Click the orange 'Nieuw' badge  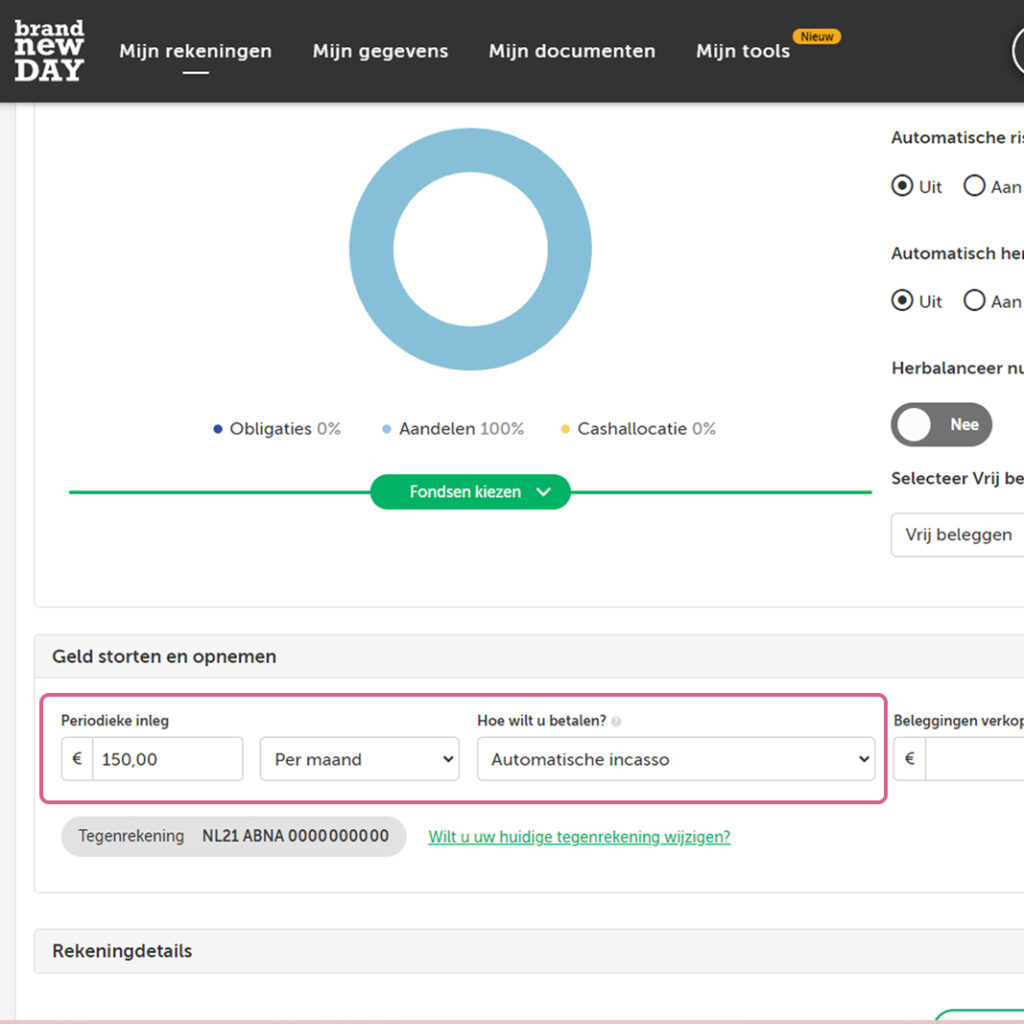(816, 37)
